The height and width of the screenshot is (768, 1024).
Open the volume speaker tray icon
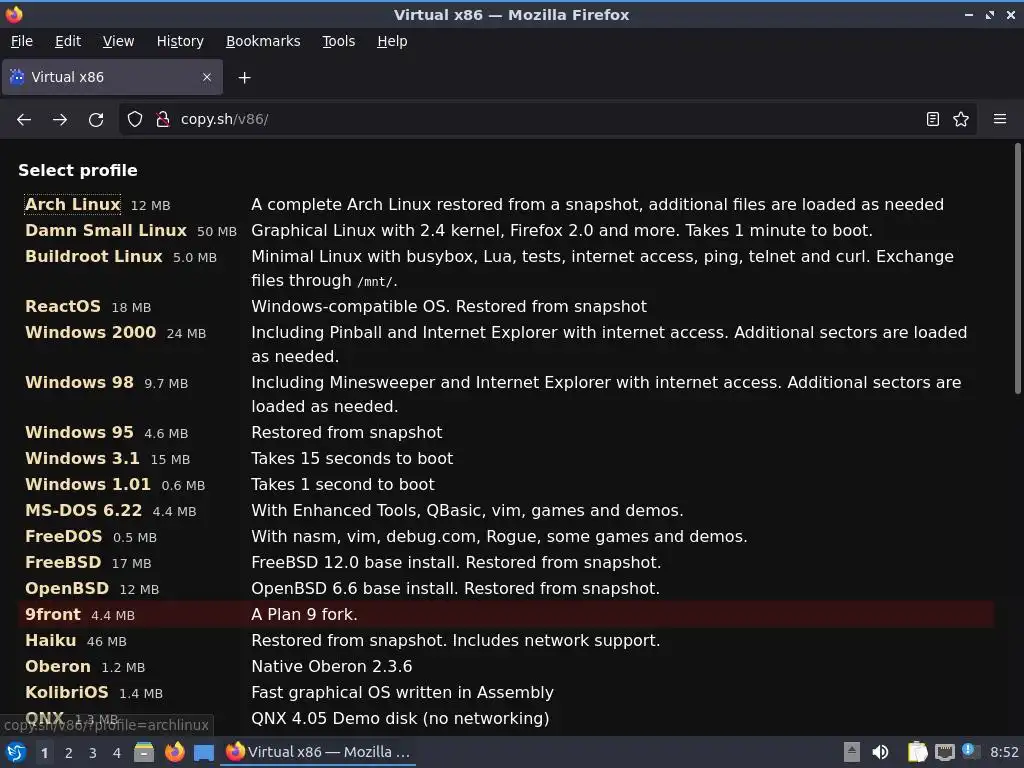point(880,752)
